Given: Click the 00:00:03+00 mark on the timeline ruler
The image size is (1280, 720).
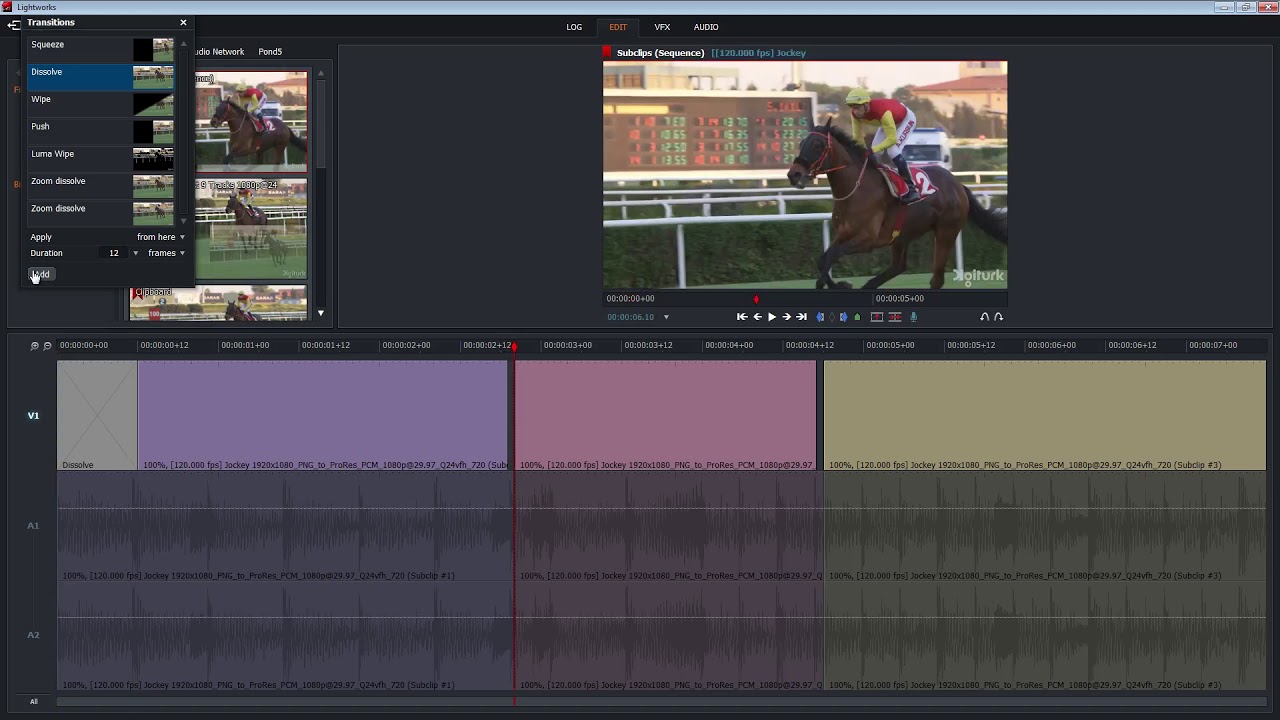Looking at the screenshot, I should coord(568,345).
